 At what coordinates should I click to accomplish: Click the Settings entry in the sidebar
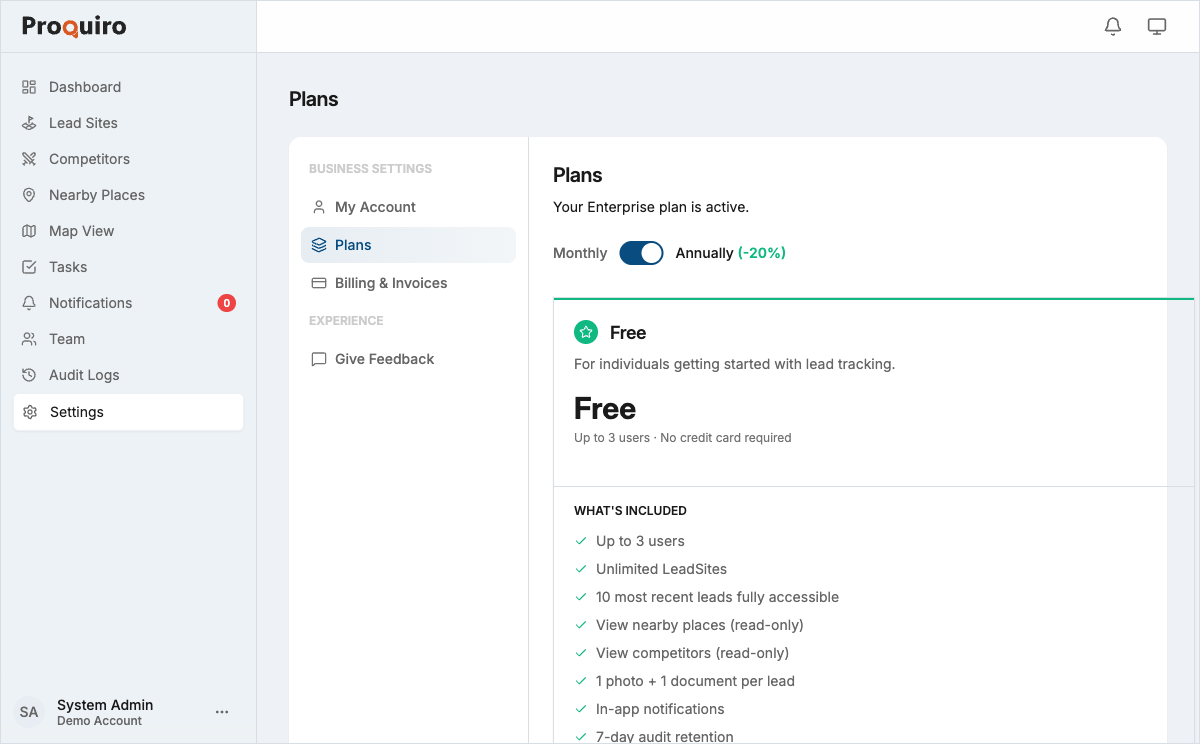[x=76, y=411]
